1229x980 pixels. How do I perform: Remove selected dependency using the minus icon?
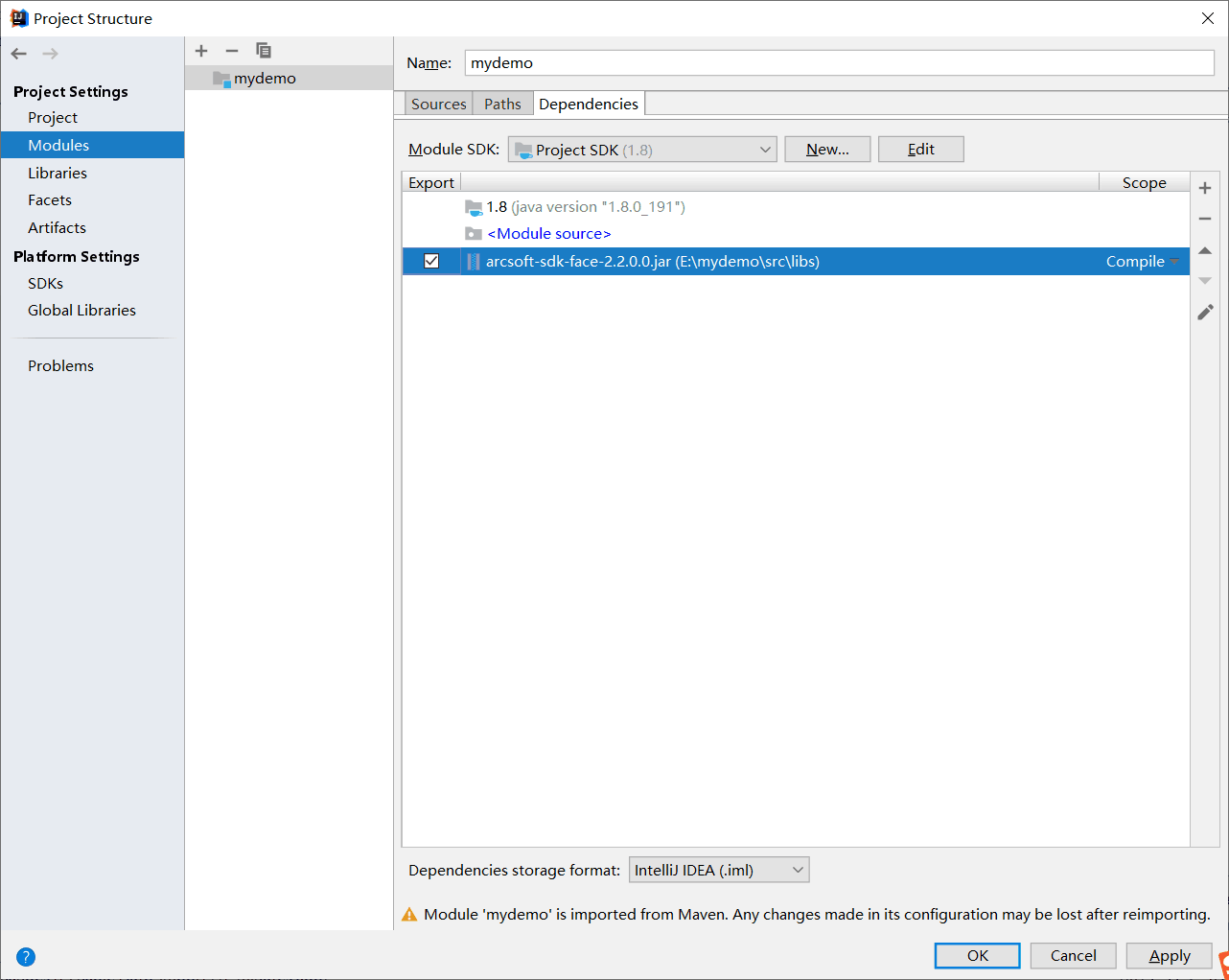(1205, 219)
